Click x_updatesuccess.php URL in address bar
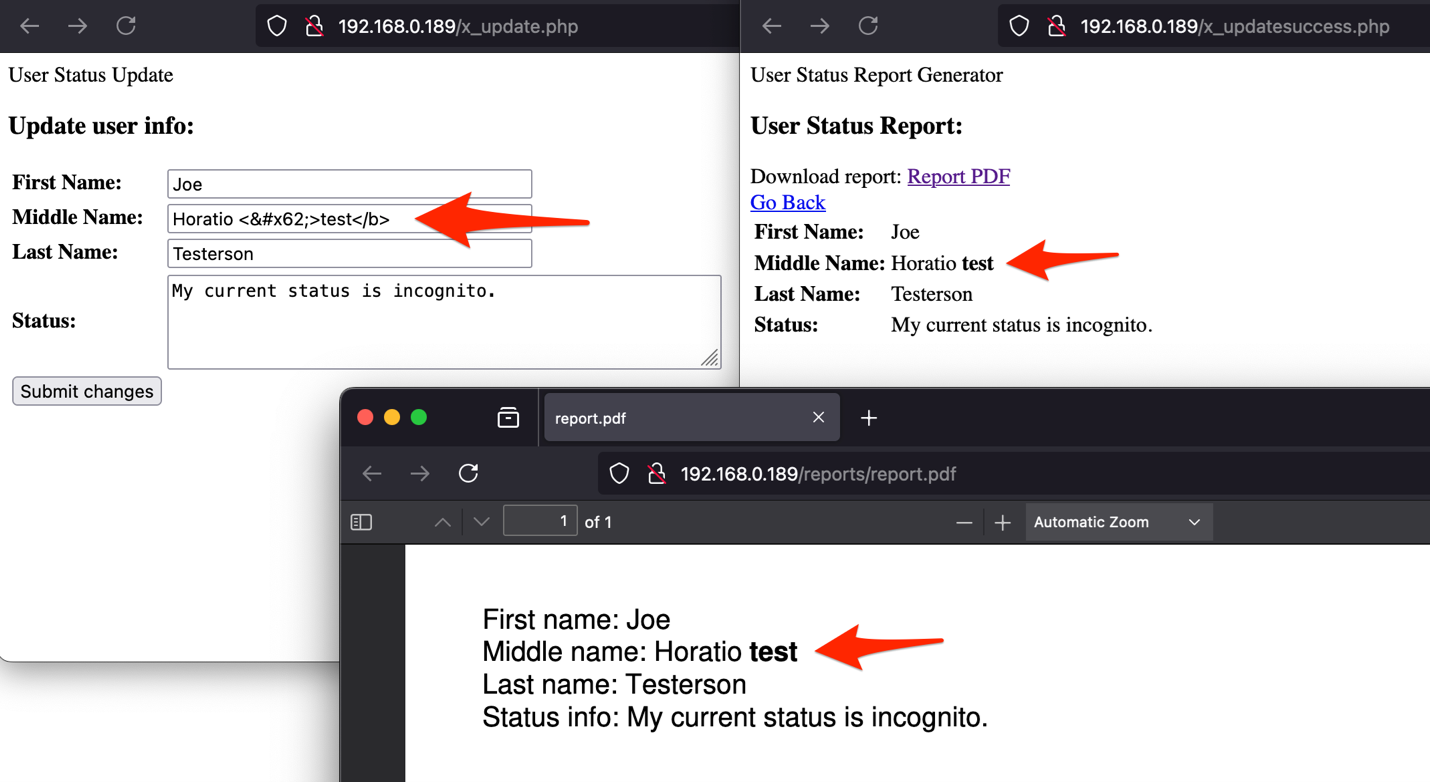This screenshot has width=1430, height=782. [1235, 27]
